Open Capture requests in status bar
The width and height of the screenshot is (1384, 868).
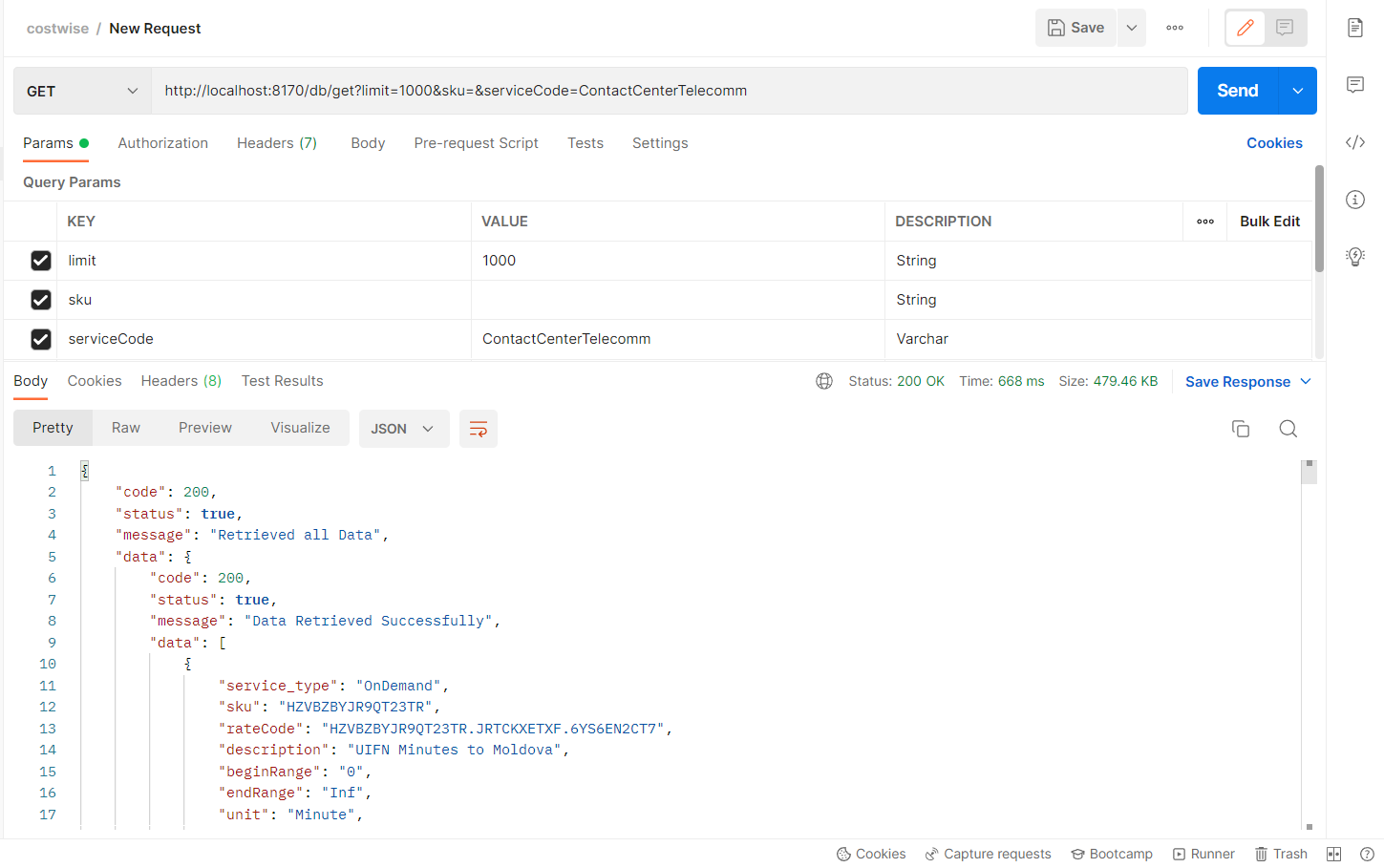988,854
